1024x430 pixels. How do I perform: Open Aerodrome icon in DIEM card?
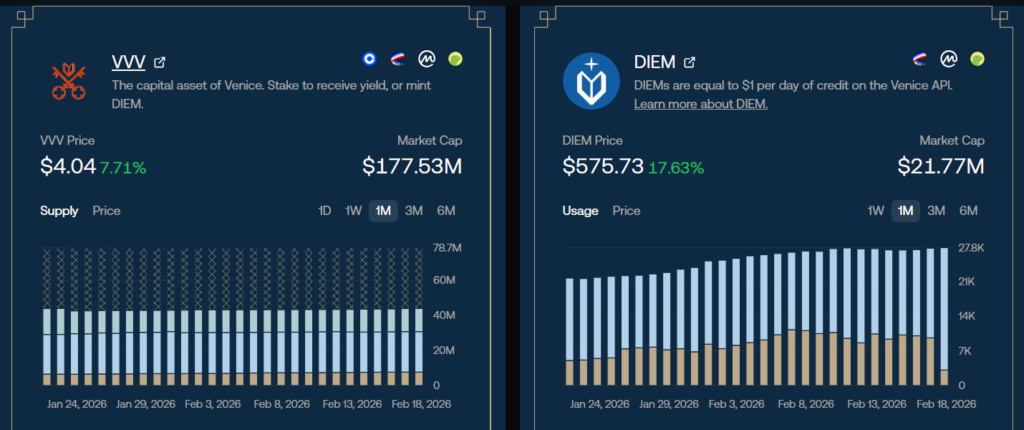pyautogui.click(x=921, y=59)
